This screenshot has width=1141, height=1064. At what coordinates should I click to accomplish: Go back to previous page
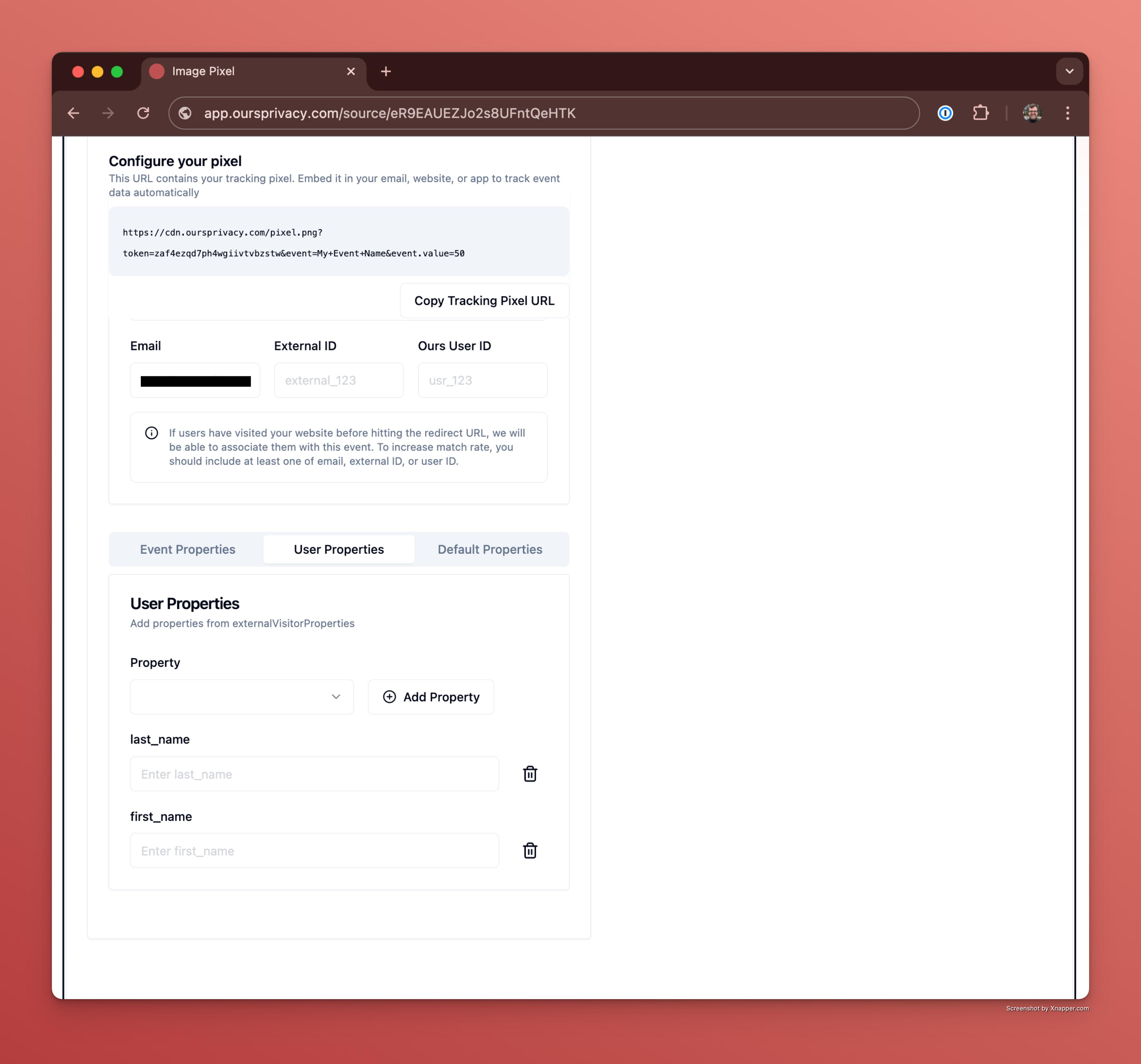73,113
